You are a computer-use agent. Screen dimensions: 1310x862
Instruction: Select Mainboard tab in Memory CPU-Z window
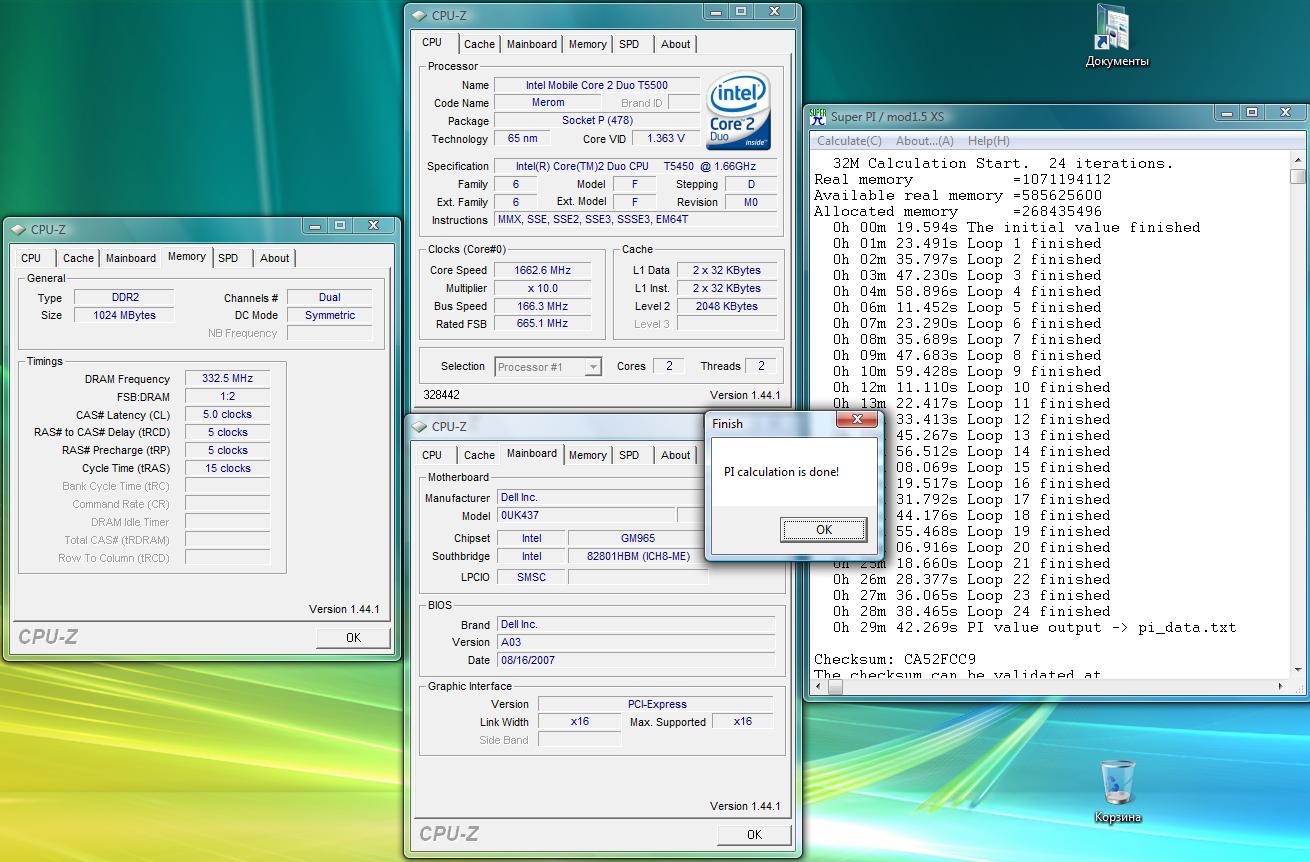click(x=131, y=258)
